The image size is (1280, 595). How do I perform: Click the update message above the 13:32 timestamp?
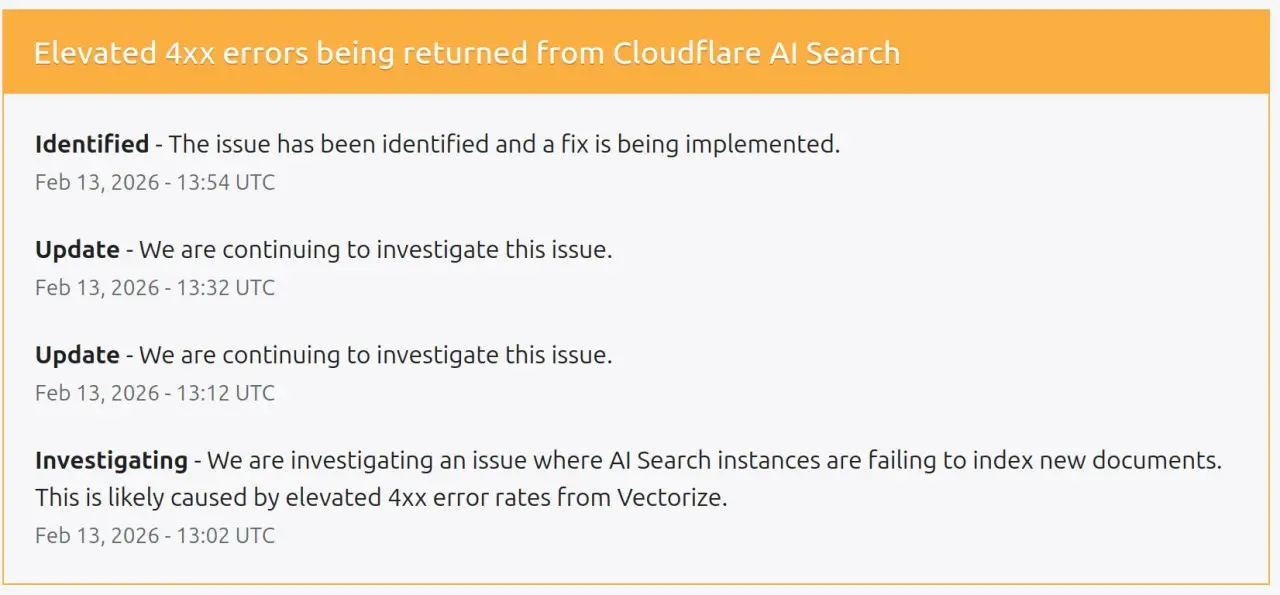[375, 249]
